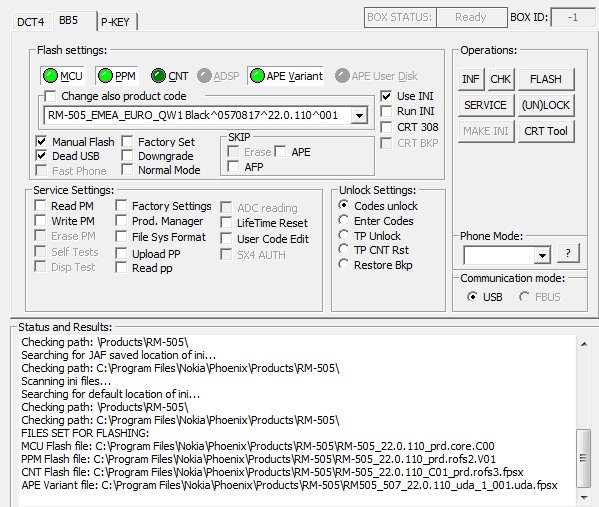Toggle the dark green CNT indicator
Viewport: 599px width, 507px height.
(x=158, y=76)
